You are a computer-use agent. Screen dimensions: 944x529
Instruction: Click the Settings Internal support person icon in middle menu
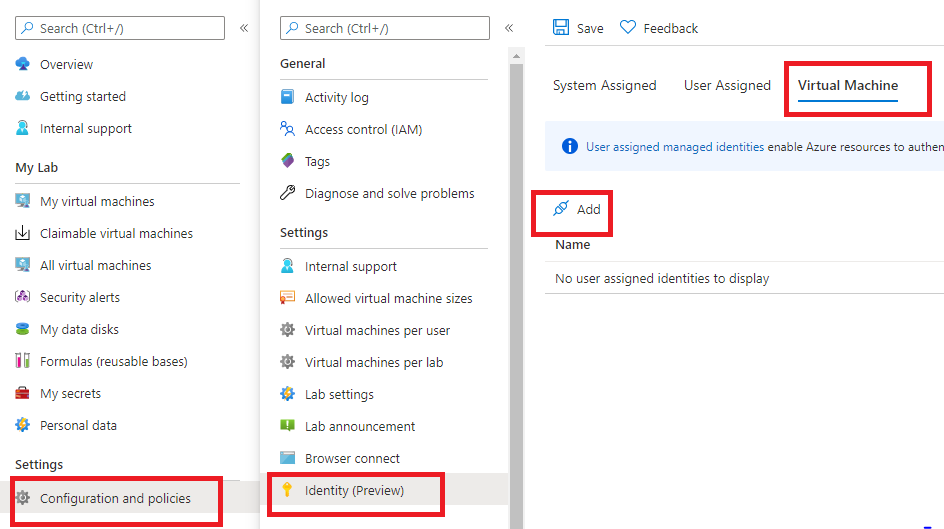(x=288, y=265)
